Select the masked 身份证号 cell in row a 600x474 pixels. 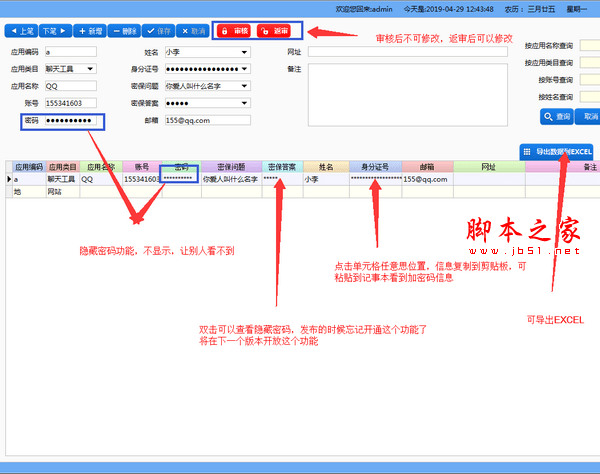click(375, 179)
